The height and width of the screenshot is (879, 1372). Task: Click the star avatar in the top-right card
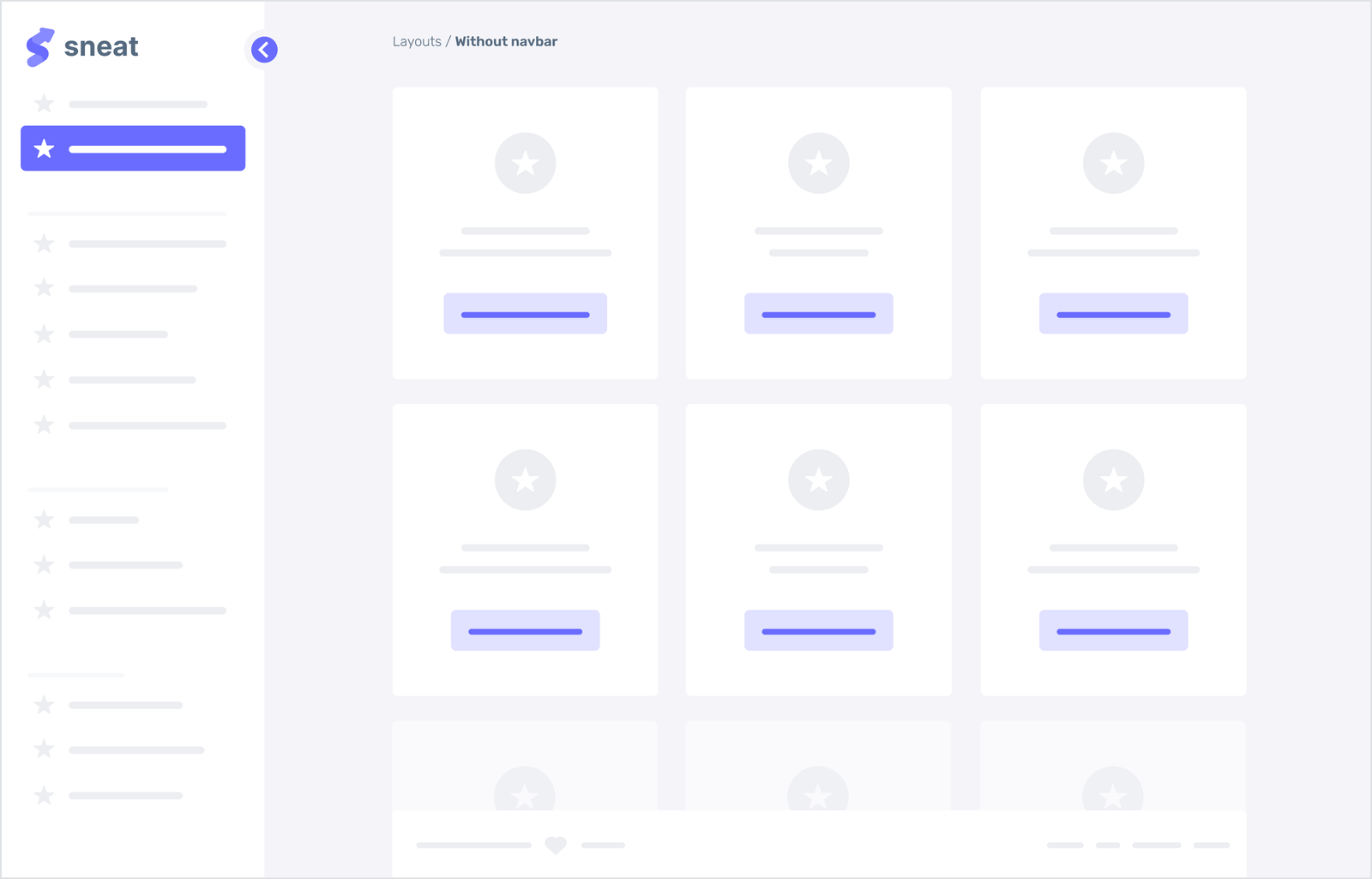pyautogui.click(x=1113, y=163)
